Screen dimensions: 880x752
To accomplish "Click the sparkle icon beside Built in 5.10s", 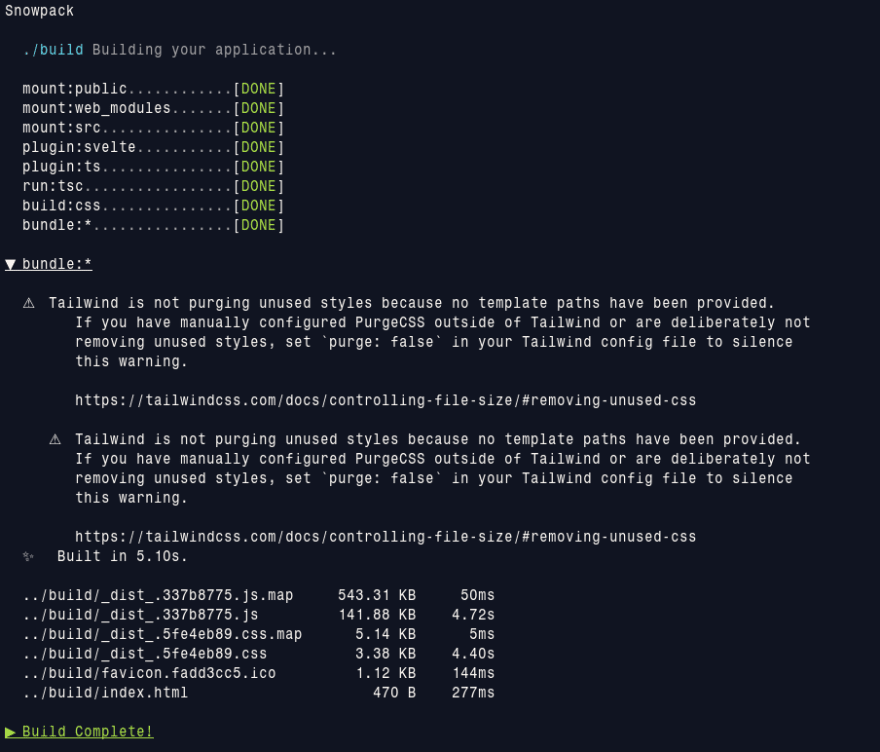I will (28, 556).
